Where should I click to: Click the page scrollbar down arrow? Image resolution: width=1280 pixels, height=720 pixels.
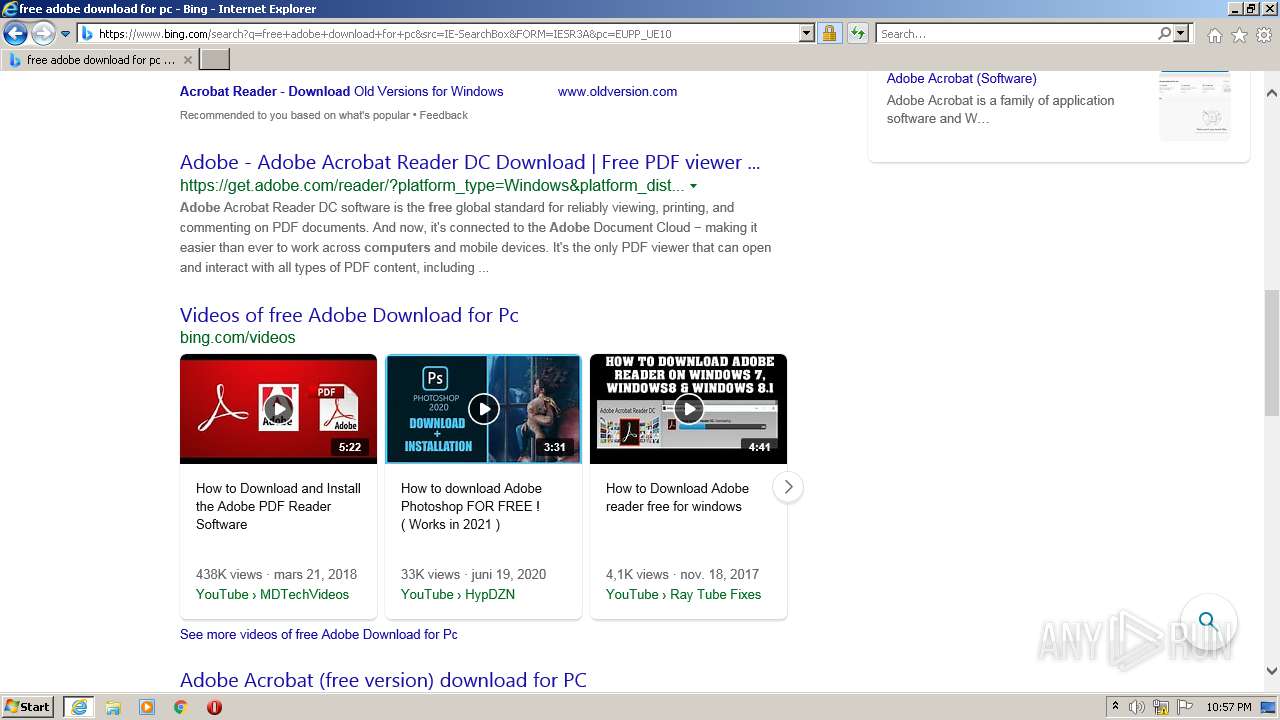pos(1271,672)
